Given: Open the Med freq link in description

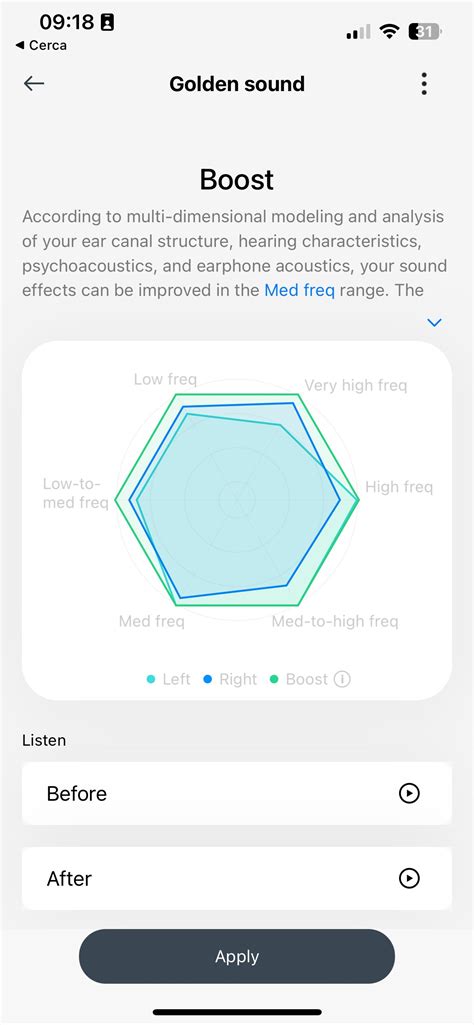Looking at the screenshot, I should click(299, 290).
